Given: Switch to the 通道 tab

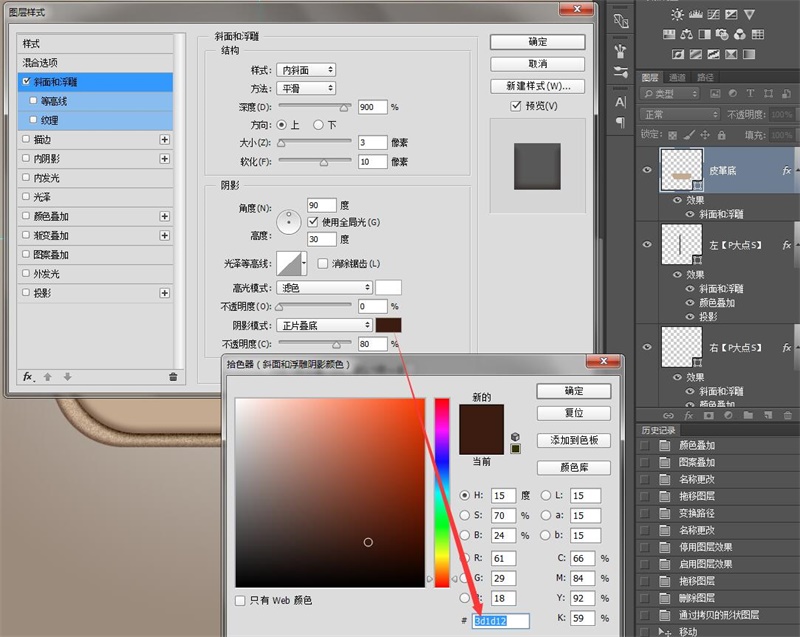Looking at the screenshot, I should pos(677,77).
